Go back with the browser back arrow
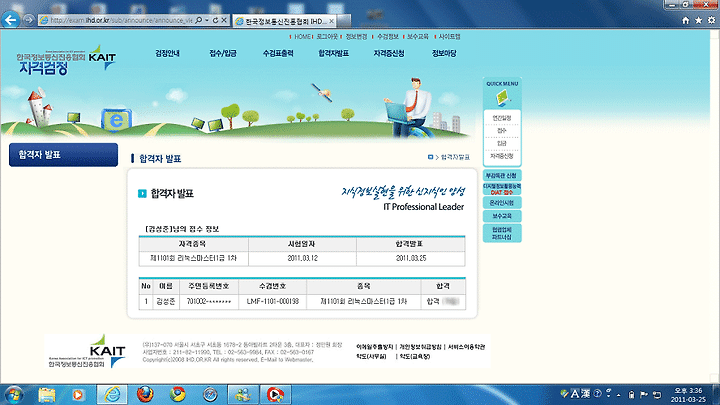Viewport: 720px width, 405px height. point(11,20)
